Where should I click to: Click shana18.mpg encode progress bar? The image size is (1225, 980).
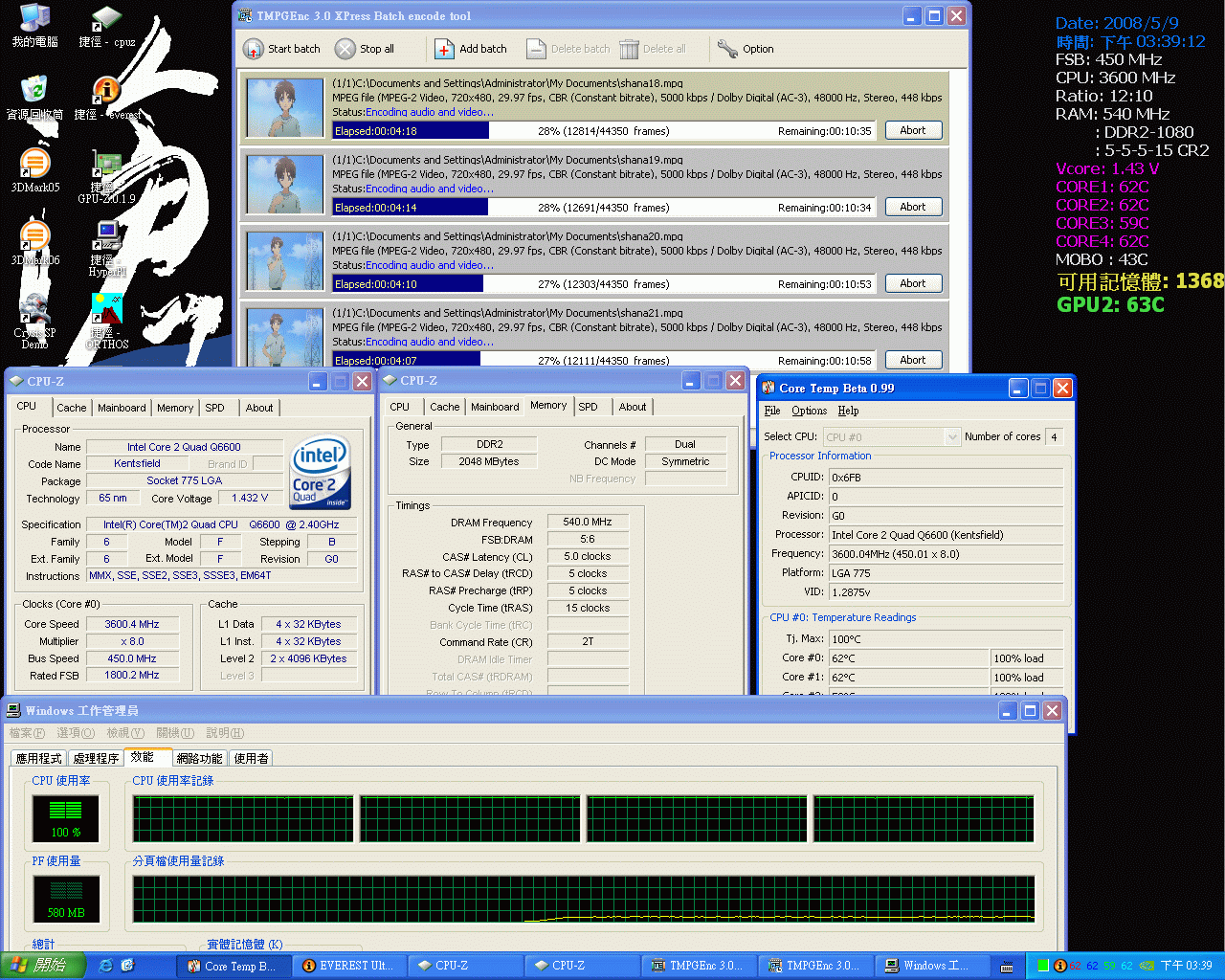(x=604, y=130)
